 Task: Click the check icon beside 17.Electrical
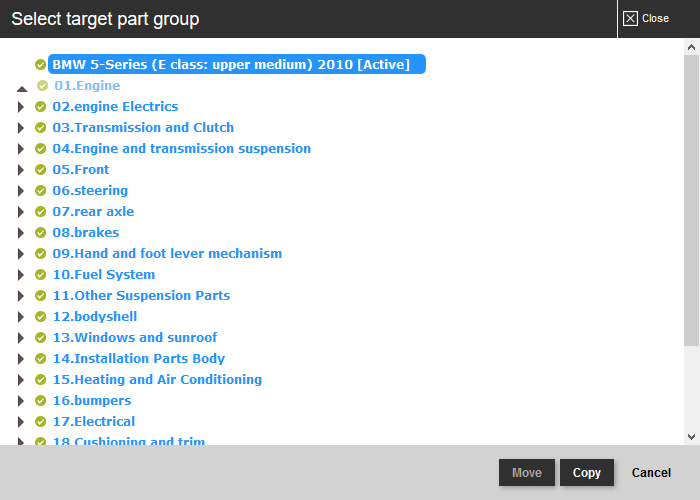[x=41, y=421]
